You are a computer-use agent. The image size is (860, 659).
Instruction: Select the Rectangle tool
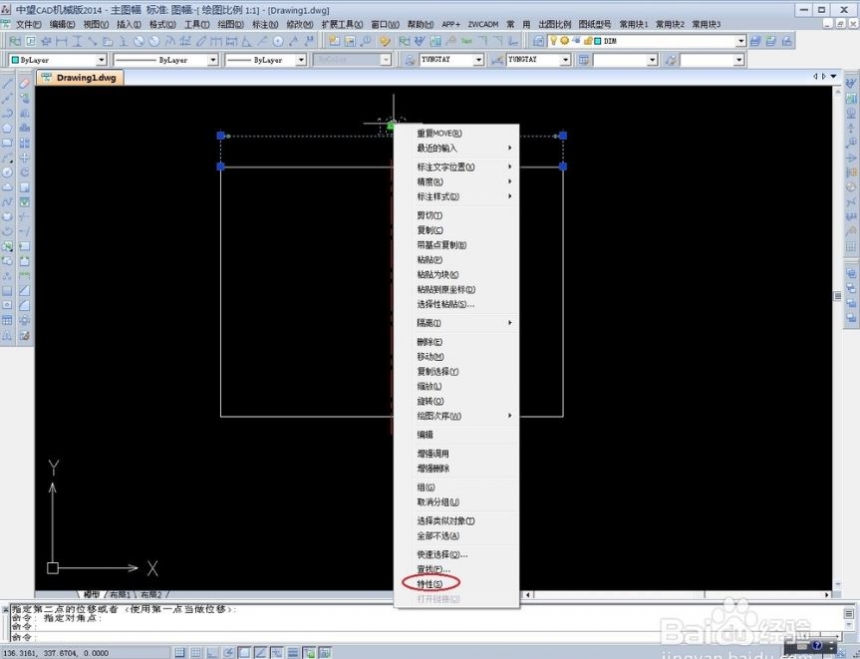pos(7,143)
